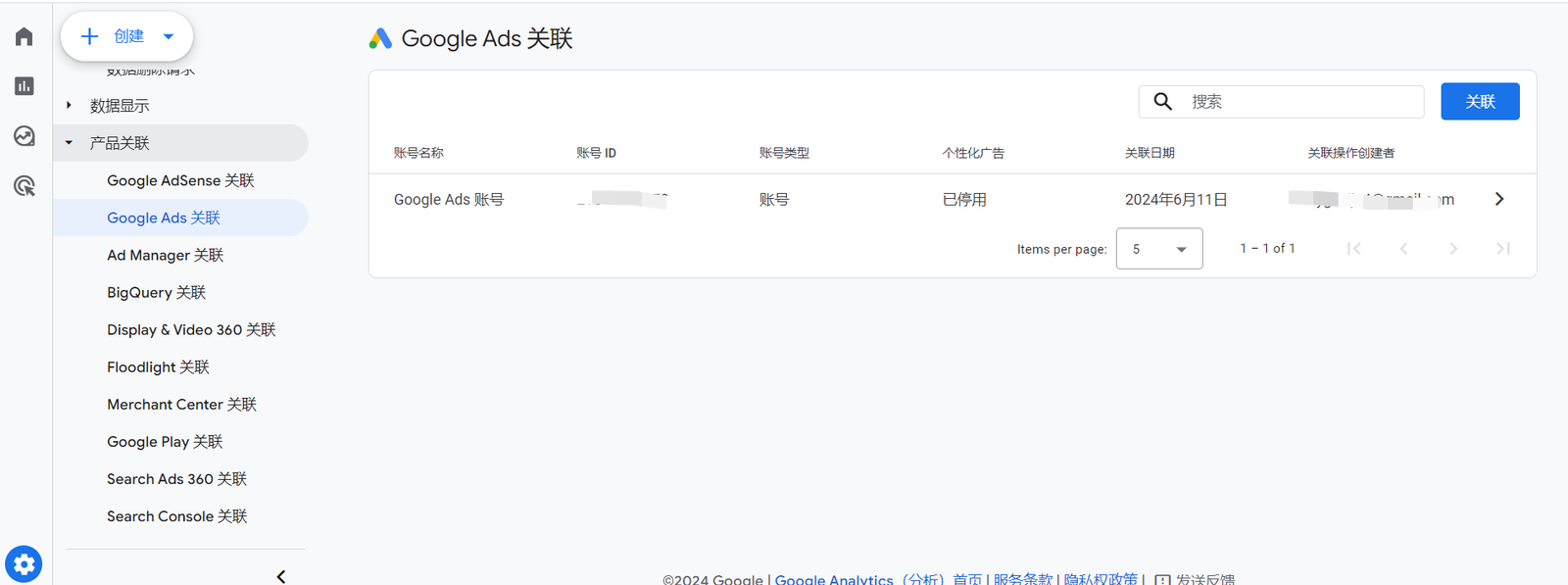This screenshot has width=1568, height=585.
Task: Open Ad Manager 关联 in sidebar
Action: tap(166, 255)
